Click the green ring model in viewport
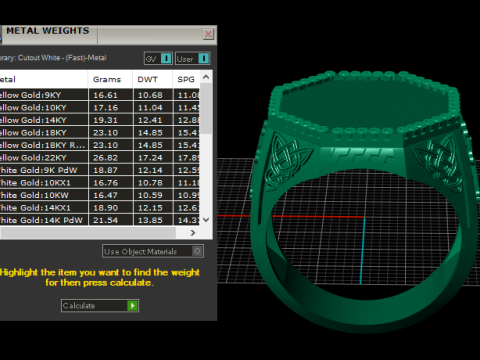480x360 pixels. pos(362,200)
